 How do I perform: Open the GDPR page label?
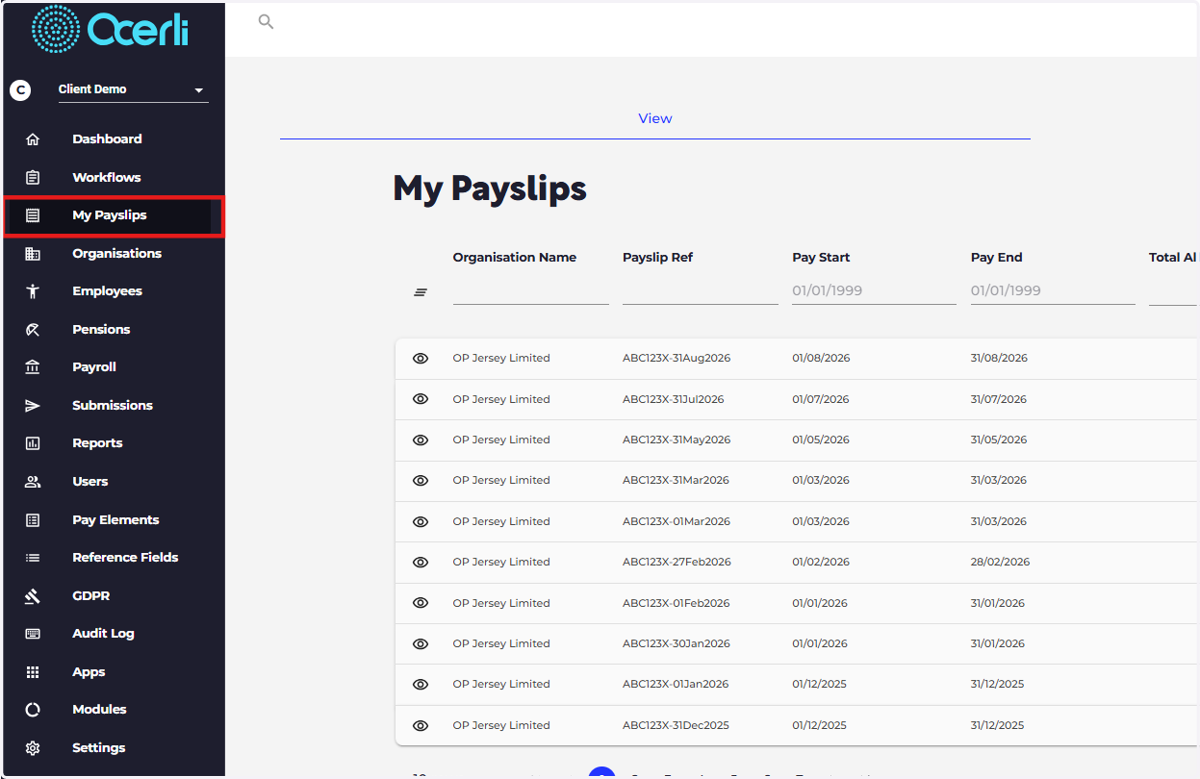(x=91, y=596)
